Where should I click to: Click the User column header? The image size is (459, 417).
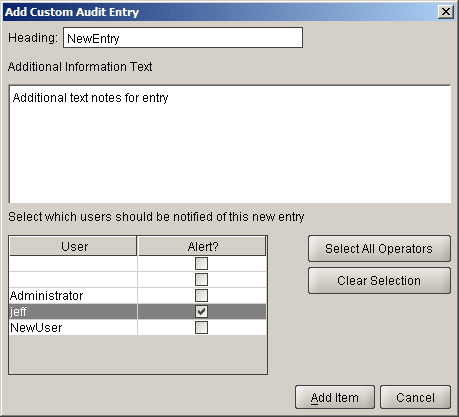tap(73, 246)
